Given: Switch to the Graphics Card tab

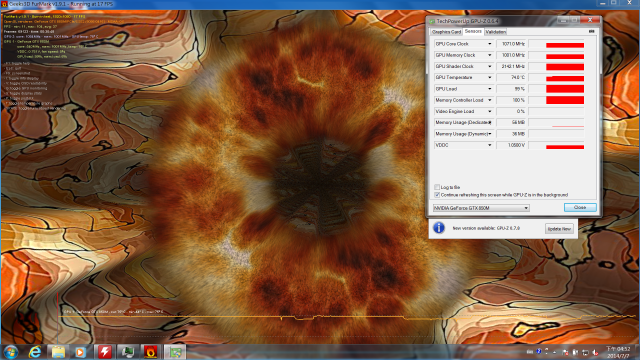Looking at the screenshot, I should [x=446, y=32].
